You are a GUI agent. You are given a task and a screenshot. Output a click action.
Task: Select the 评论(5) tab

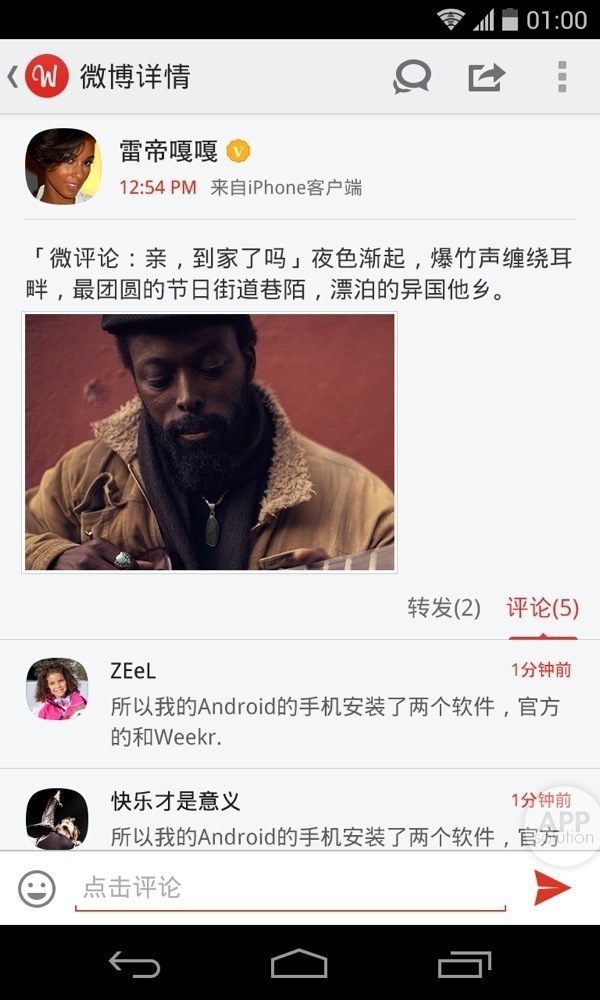point(543,608)
